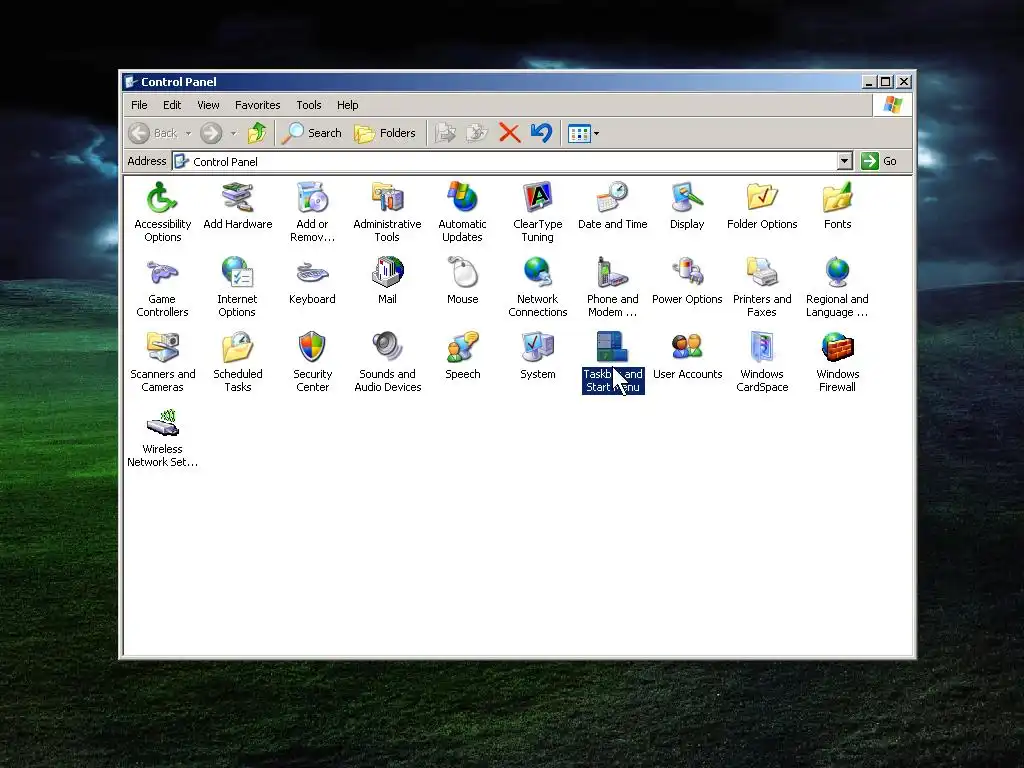1024x768 pixels.
Task: Click the Go button
Action: [880, 161]
